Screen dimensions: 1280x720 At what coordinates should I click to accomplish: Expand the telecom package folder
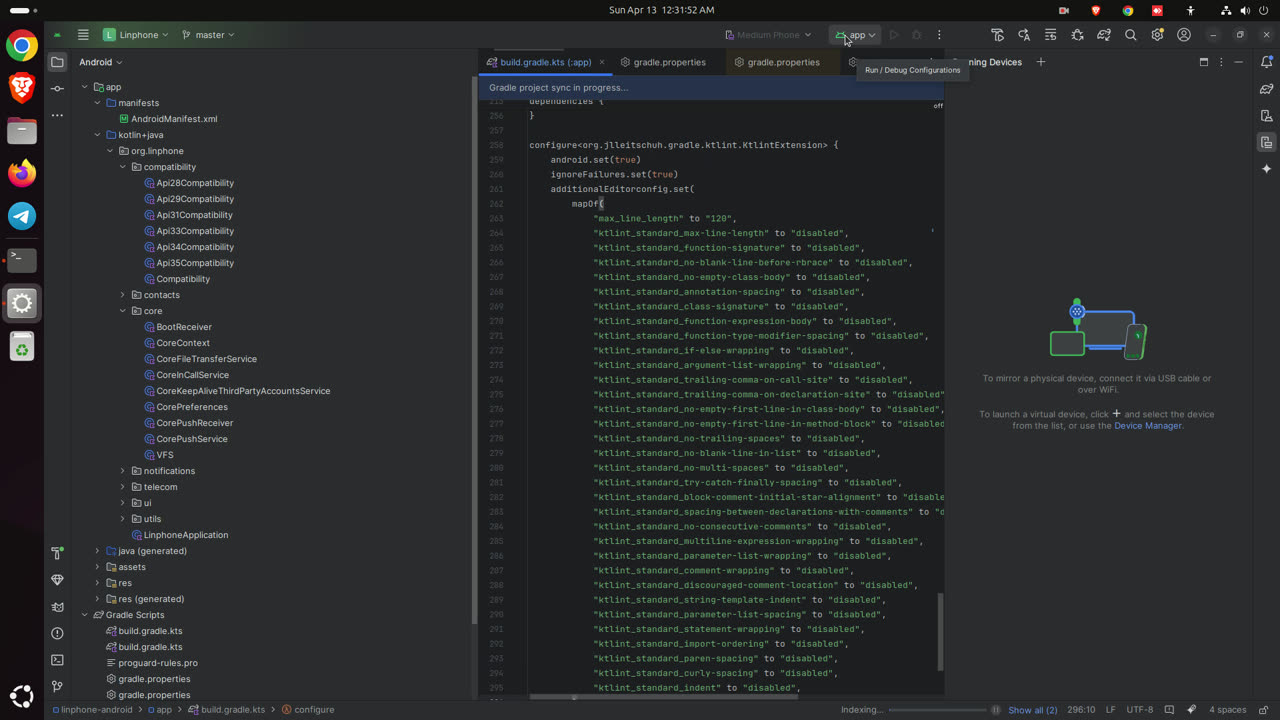tap(123, 487)
